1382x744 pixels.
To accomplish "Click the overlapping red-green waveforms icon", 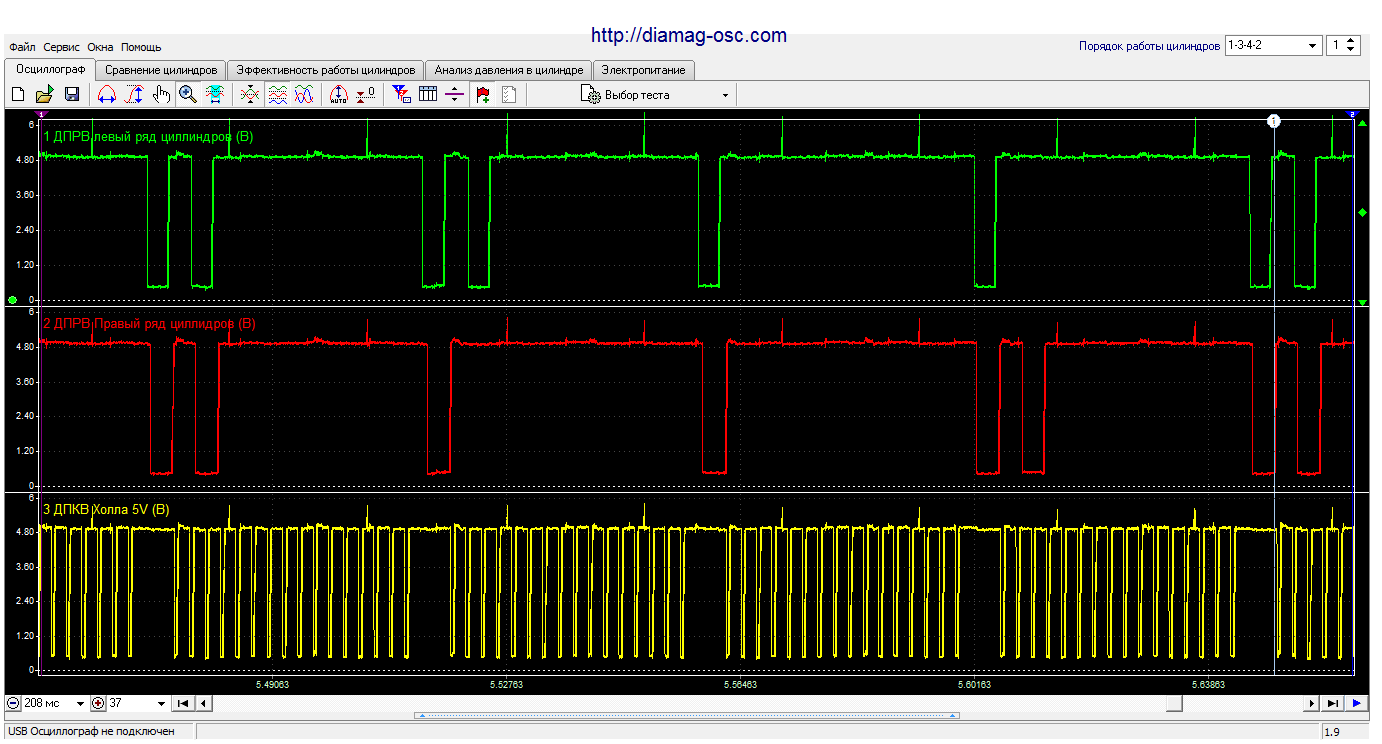I will pos(250,95).
